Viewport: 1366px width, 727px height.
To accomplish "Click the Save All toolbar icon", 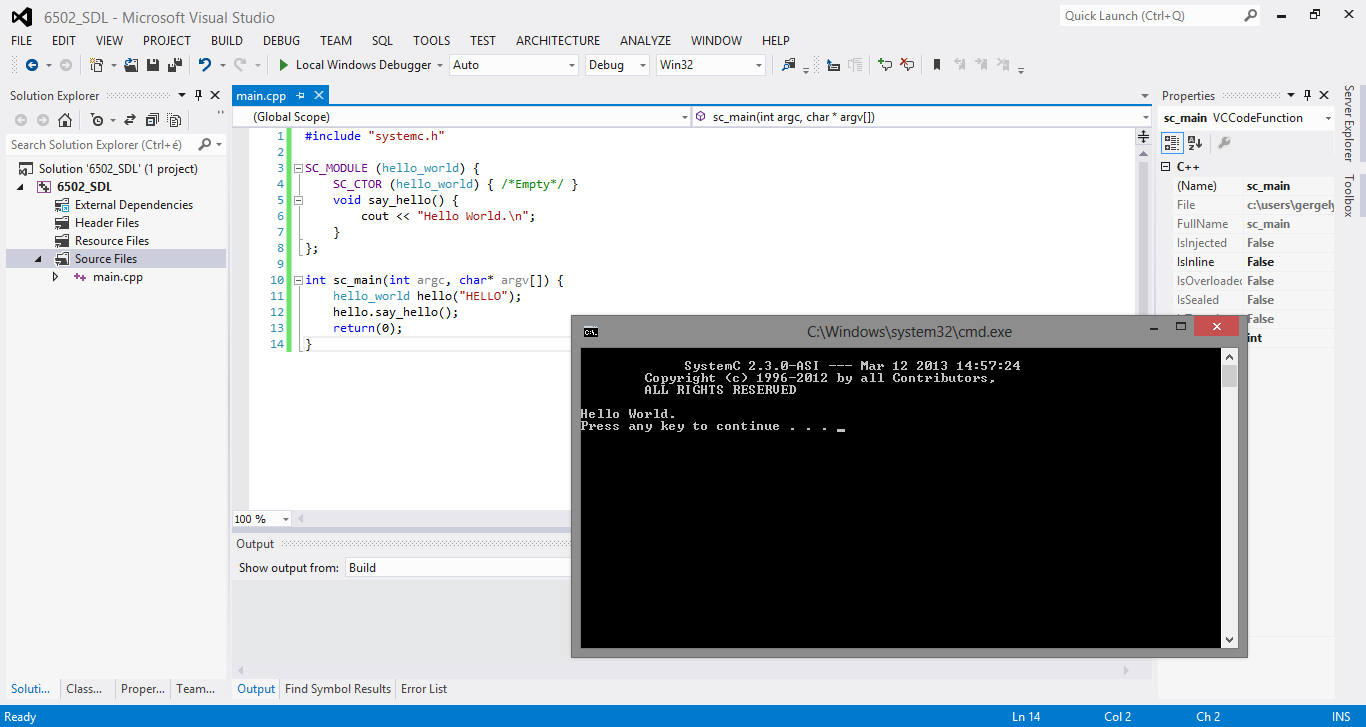I will [x=175, y=65].
